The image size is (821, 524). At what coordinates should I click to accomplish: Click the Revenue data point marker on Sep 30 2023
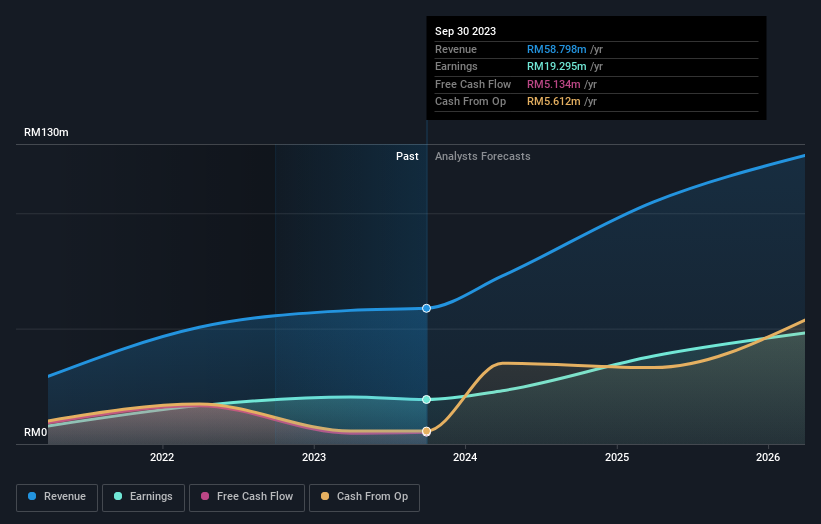427,308
